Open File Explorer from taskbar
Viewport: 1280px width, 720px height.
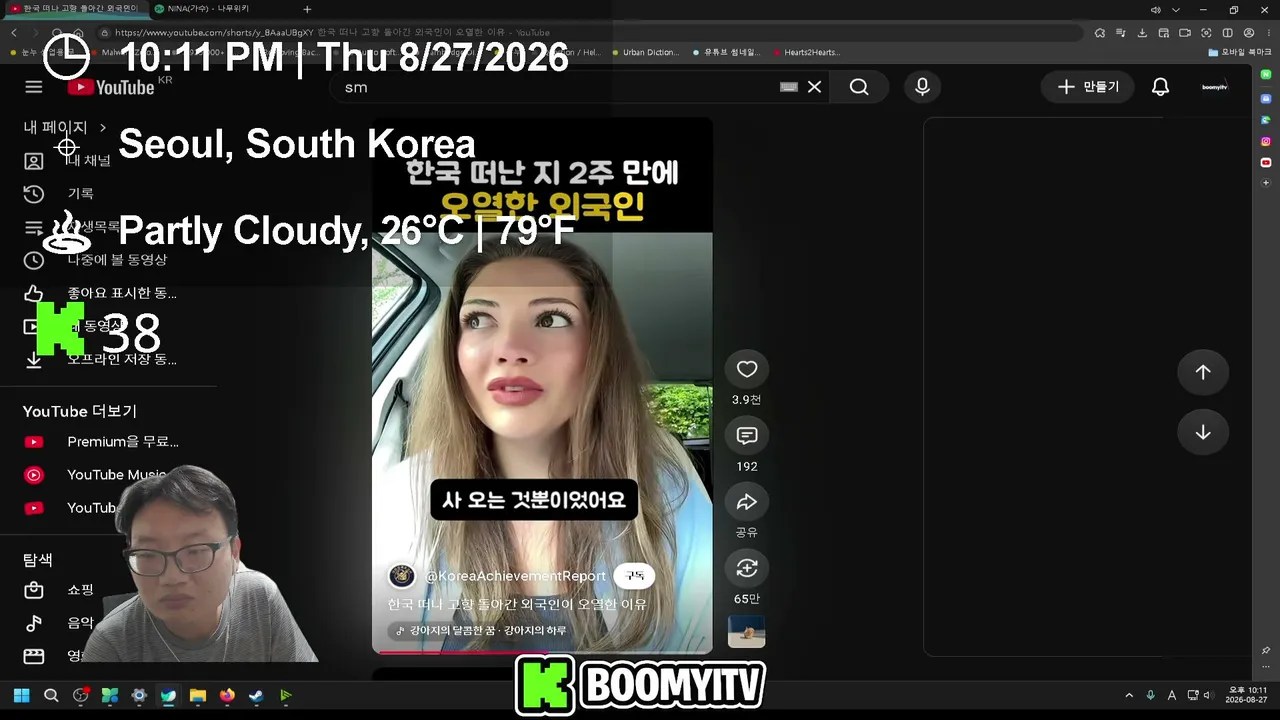pos(198,695)
